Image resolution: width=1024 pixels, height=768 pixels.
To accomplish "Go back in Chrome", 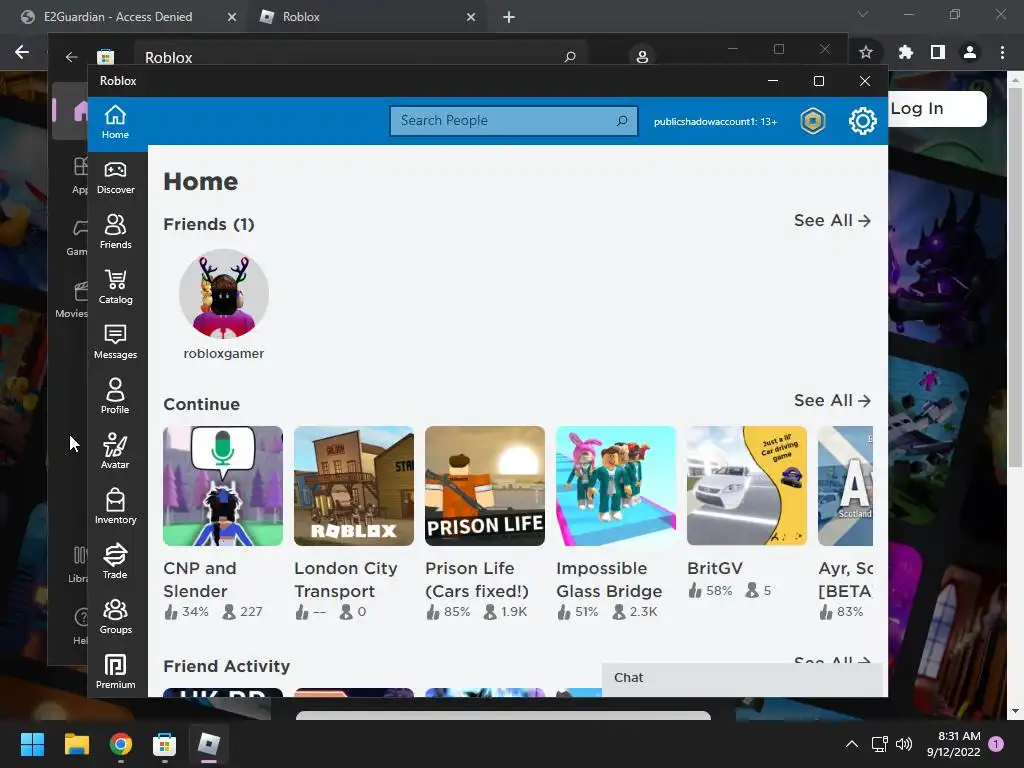I will pyautogui.click(x=22, y=52).
